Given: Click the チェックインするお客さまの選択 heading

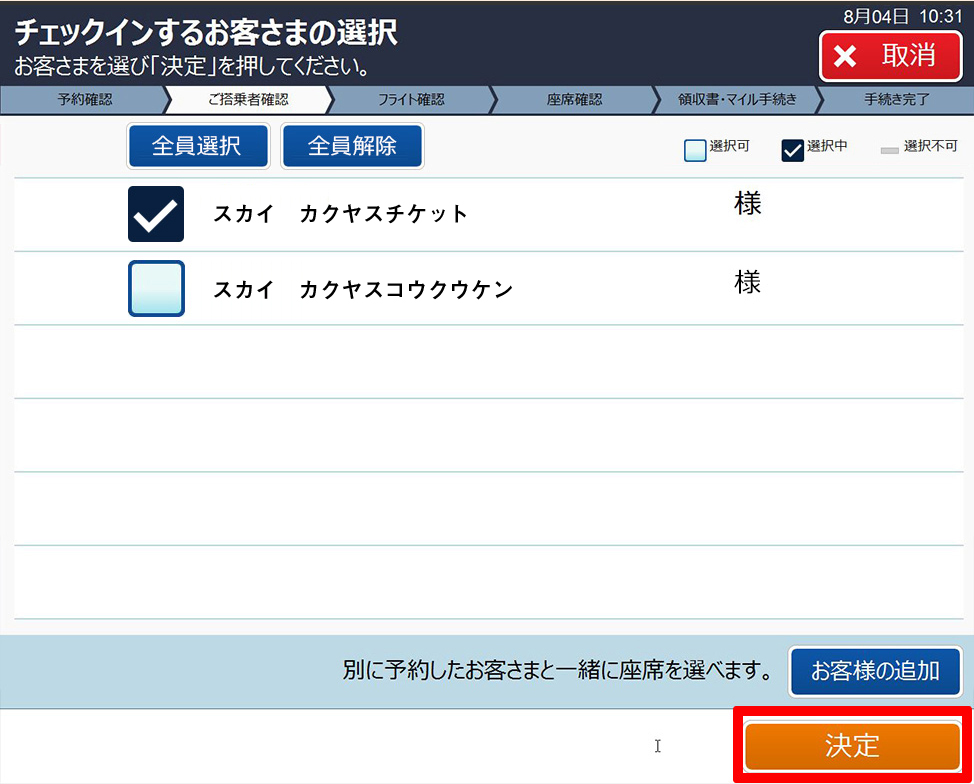Looking at the screenshot, I should click(206, 32).
